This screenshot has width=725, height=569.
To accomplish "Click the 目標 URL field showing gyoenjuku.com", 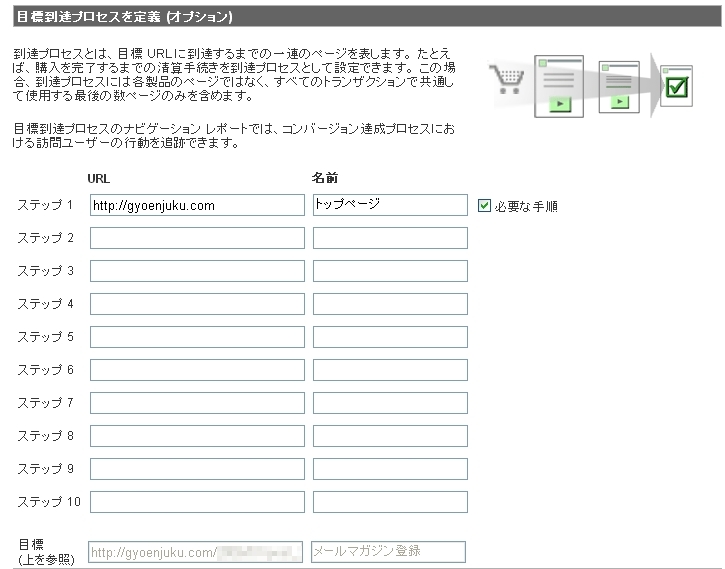I will (195, 552).
